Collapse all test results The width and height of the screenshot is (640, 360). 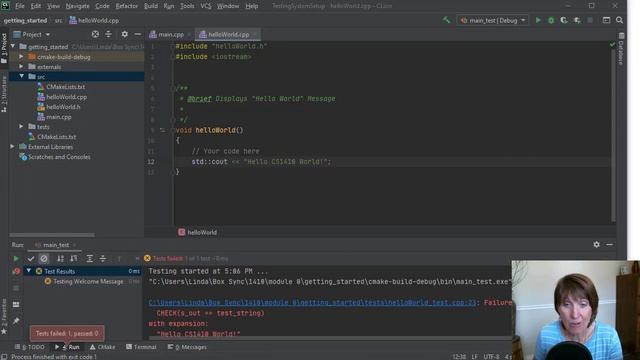[103, 258]
